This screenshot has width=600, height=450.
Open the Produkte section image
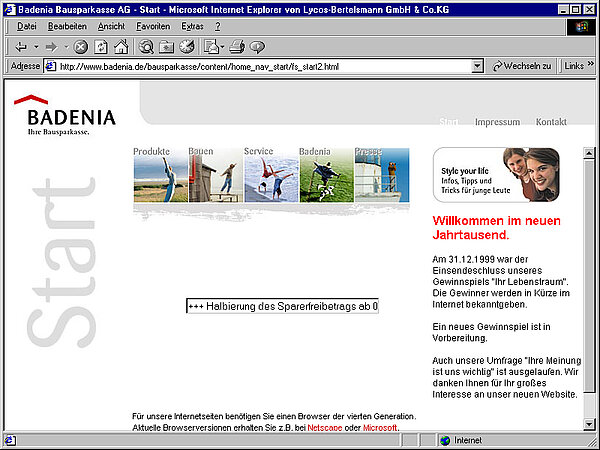(x=161, y=174)
